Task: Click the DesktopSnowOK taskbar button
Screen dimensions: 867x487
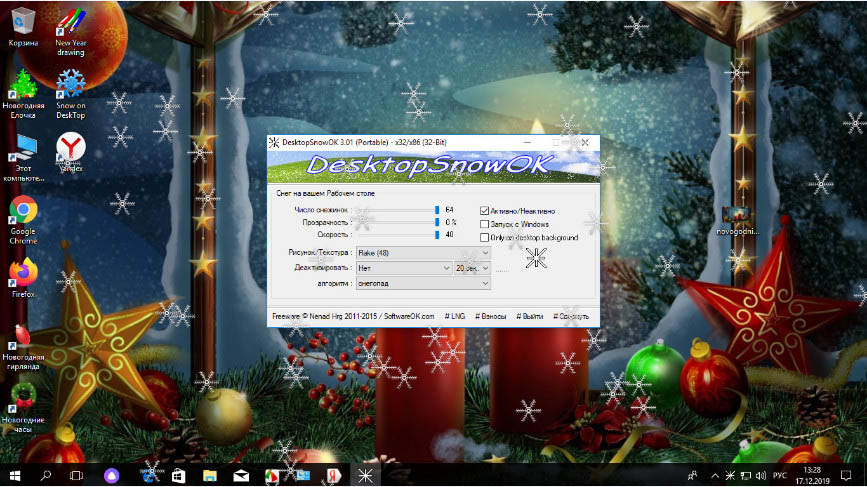Action: 365,475
